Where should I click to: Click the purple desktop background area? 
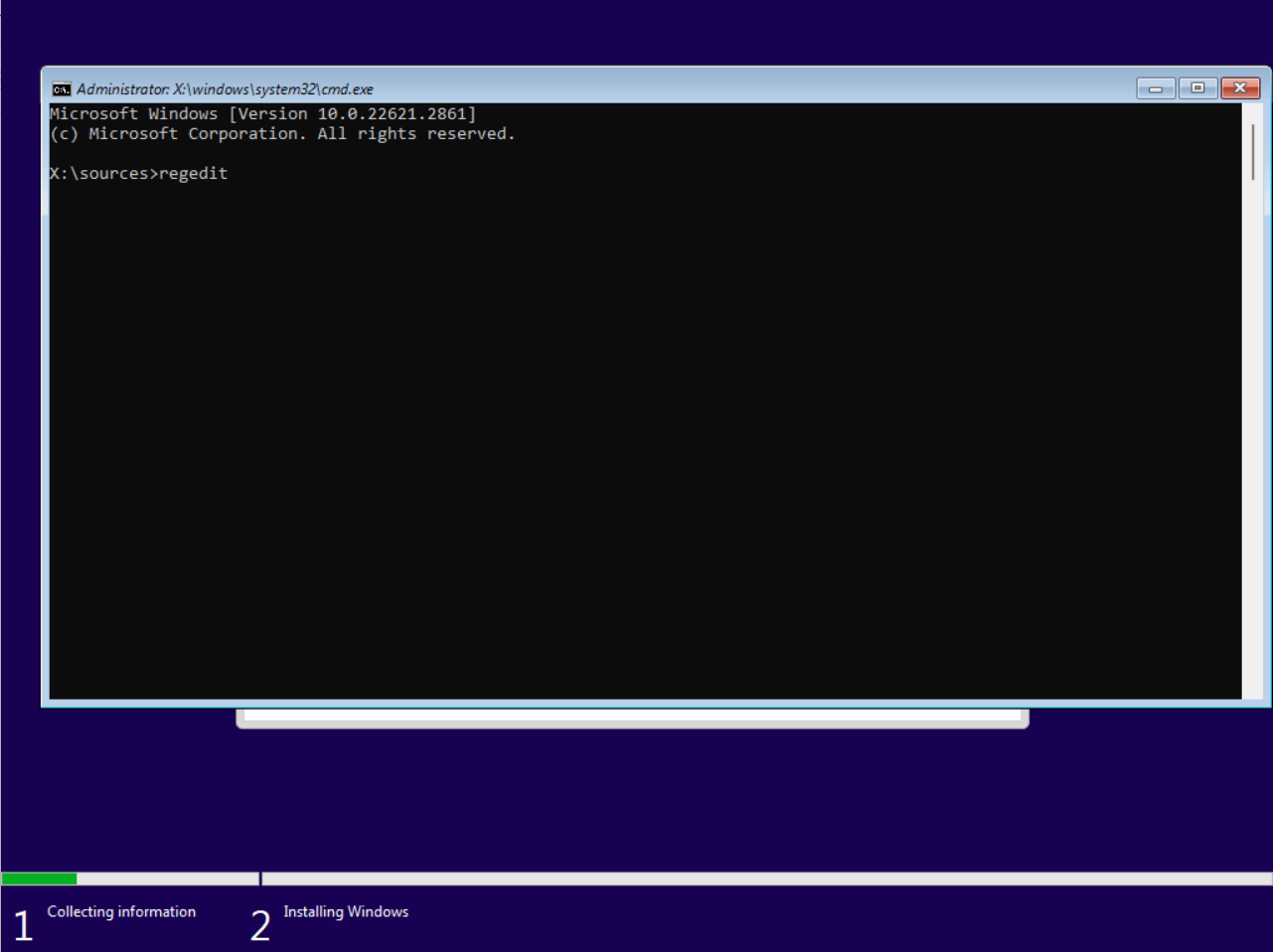click(636, 795)
